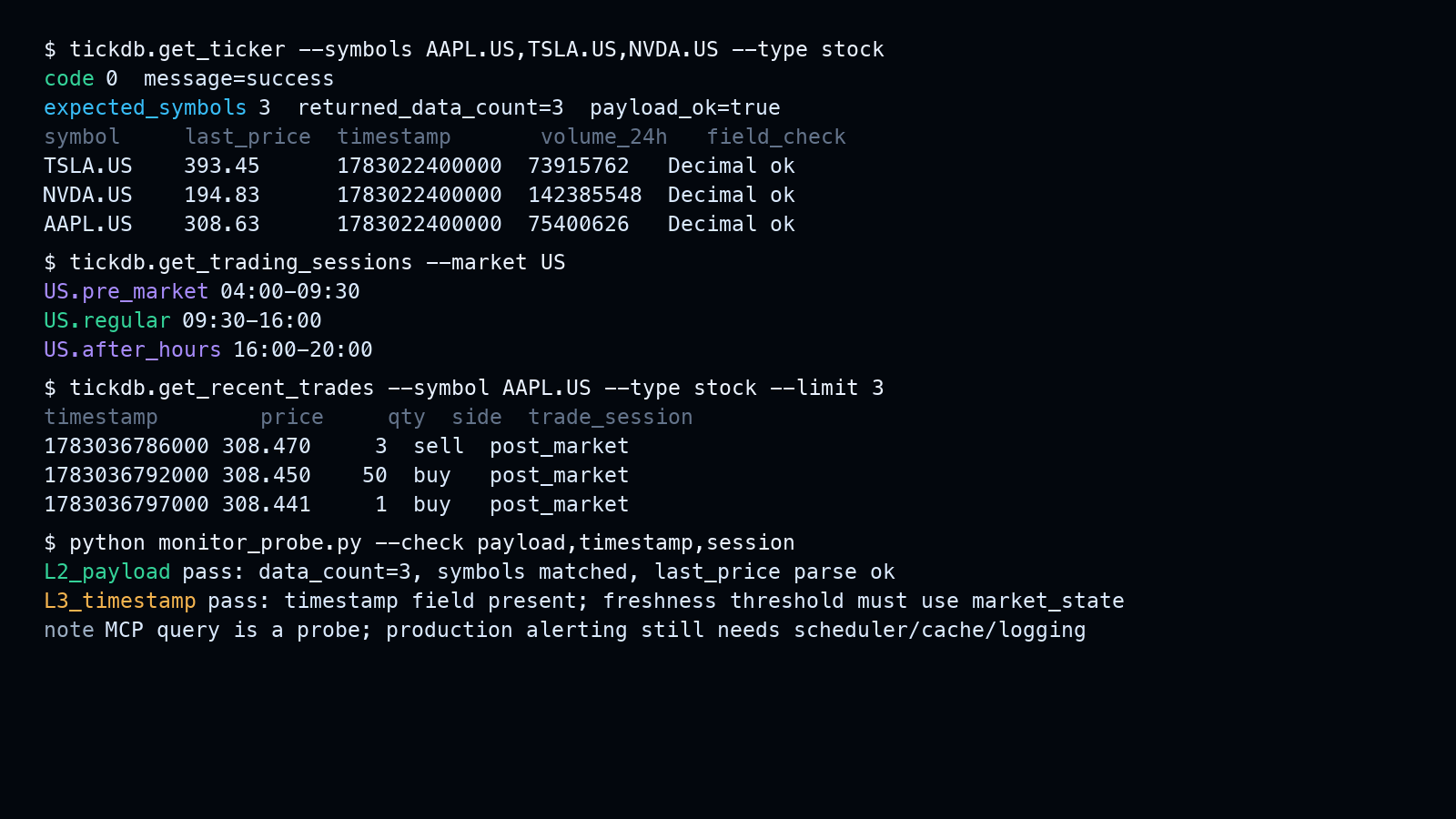Select the 'US.after_hours' label
Screen dimensions: 1456x819
133,350
